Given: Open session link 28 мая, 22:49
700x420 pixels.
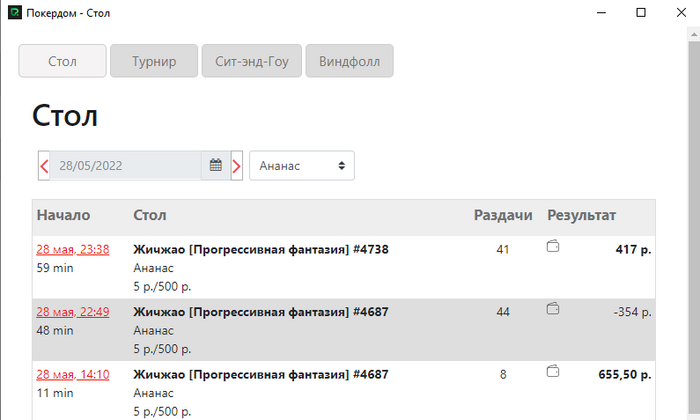Looking at the screenshot, I should click(73, 312).
